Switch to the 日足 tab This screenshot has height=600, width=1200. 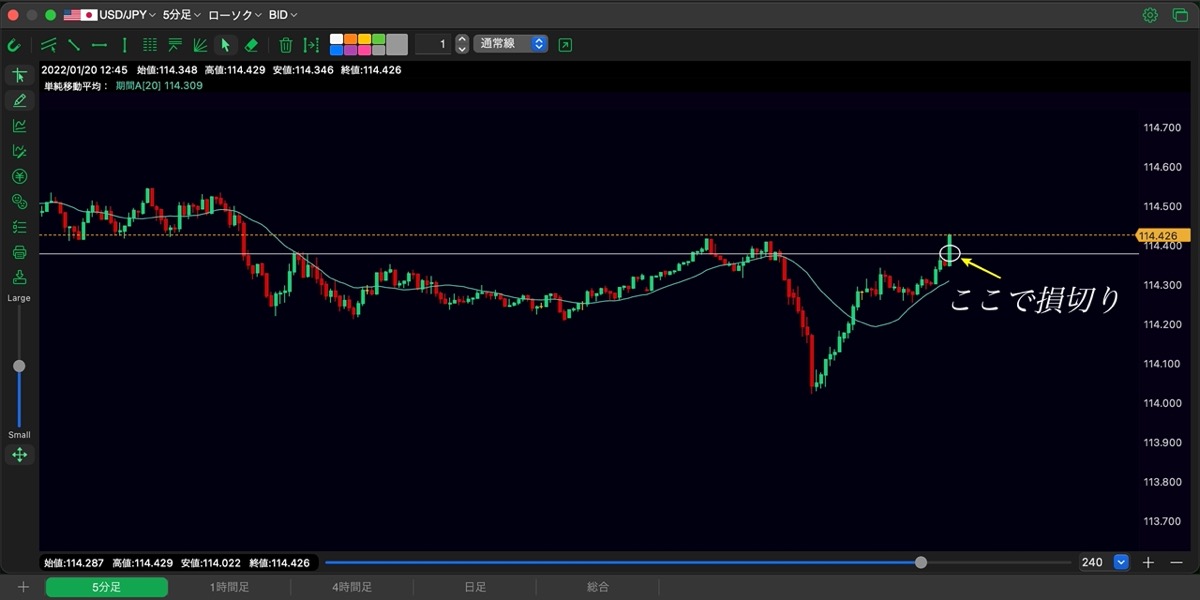click(x=475, y=587)
